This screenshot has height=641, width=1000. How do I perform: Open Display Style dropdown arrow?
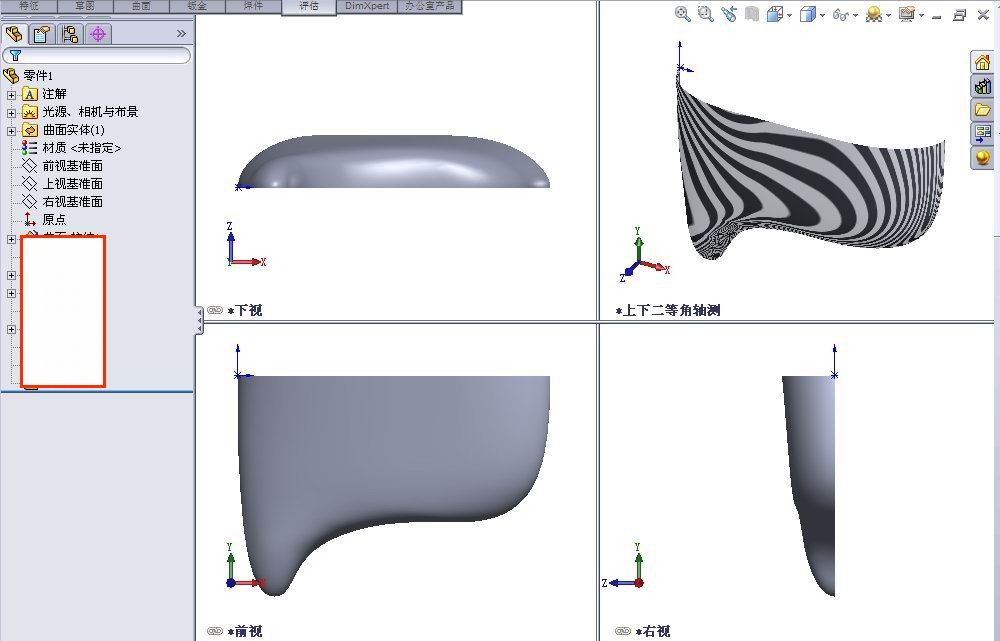(822, 15)
